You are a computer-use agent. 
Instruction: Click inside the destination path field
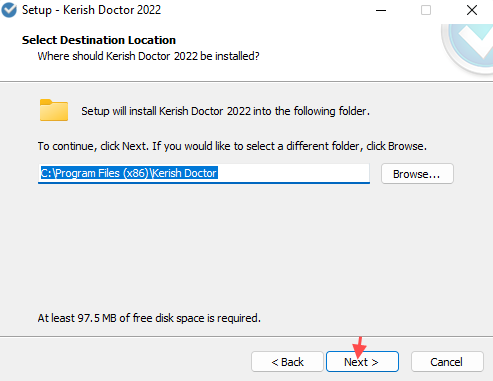204,173
